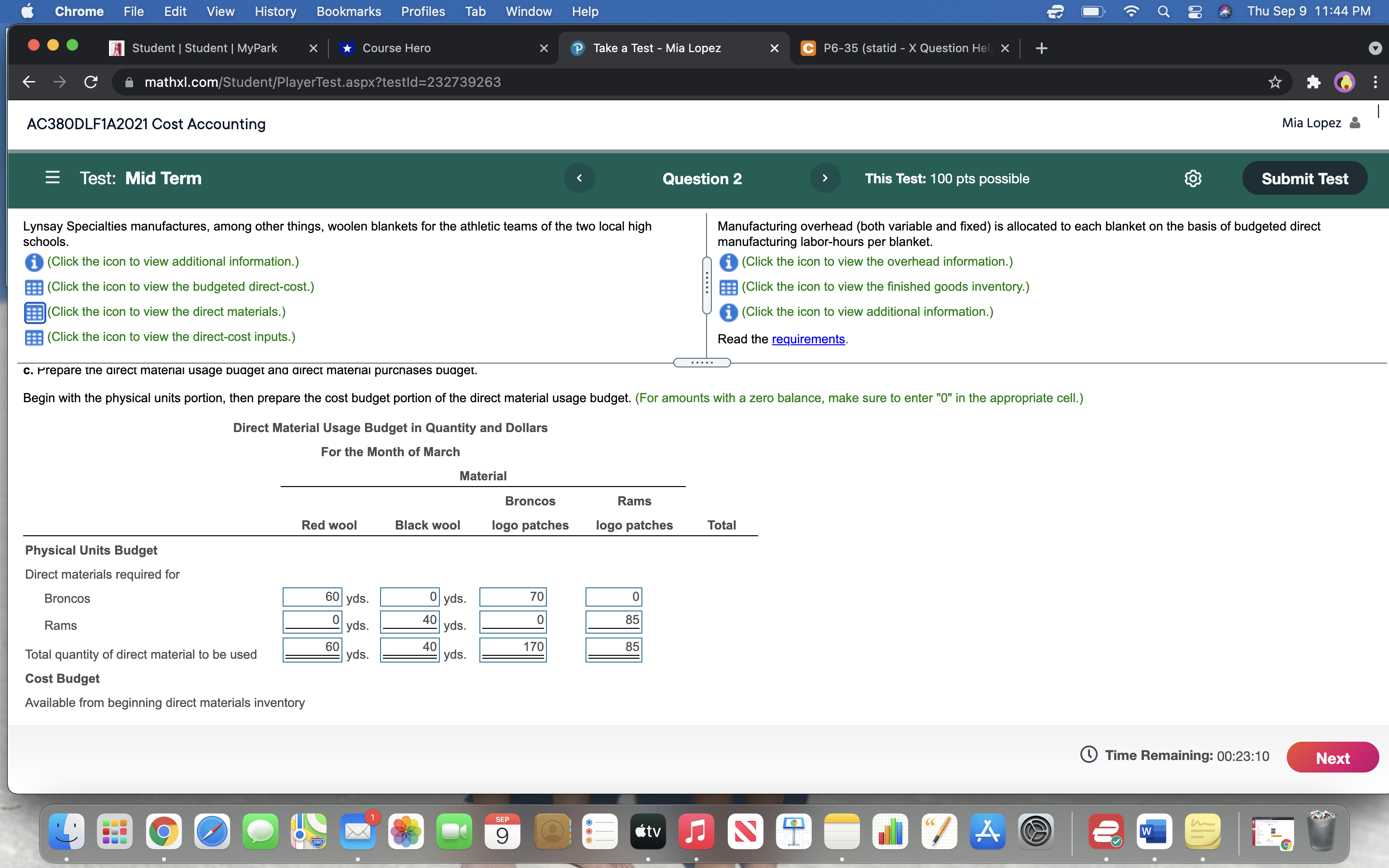Screen dimensions: 1389x868
Task: Click the info icon to view additional information
Action: point(34,262)
